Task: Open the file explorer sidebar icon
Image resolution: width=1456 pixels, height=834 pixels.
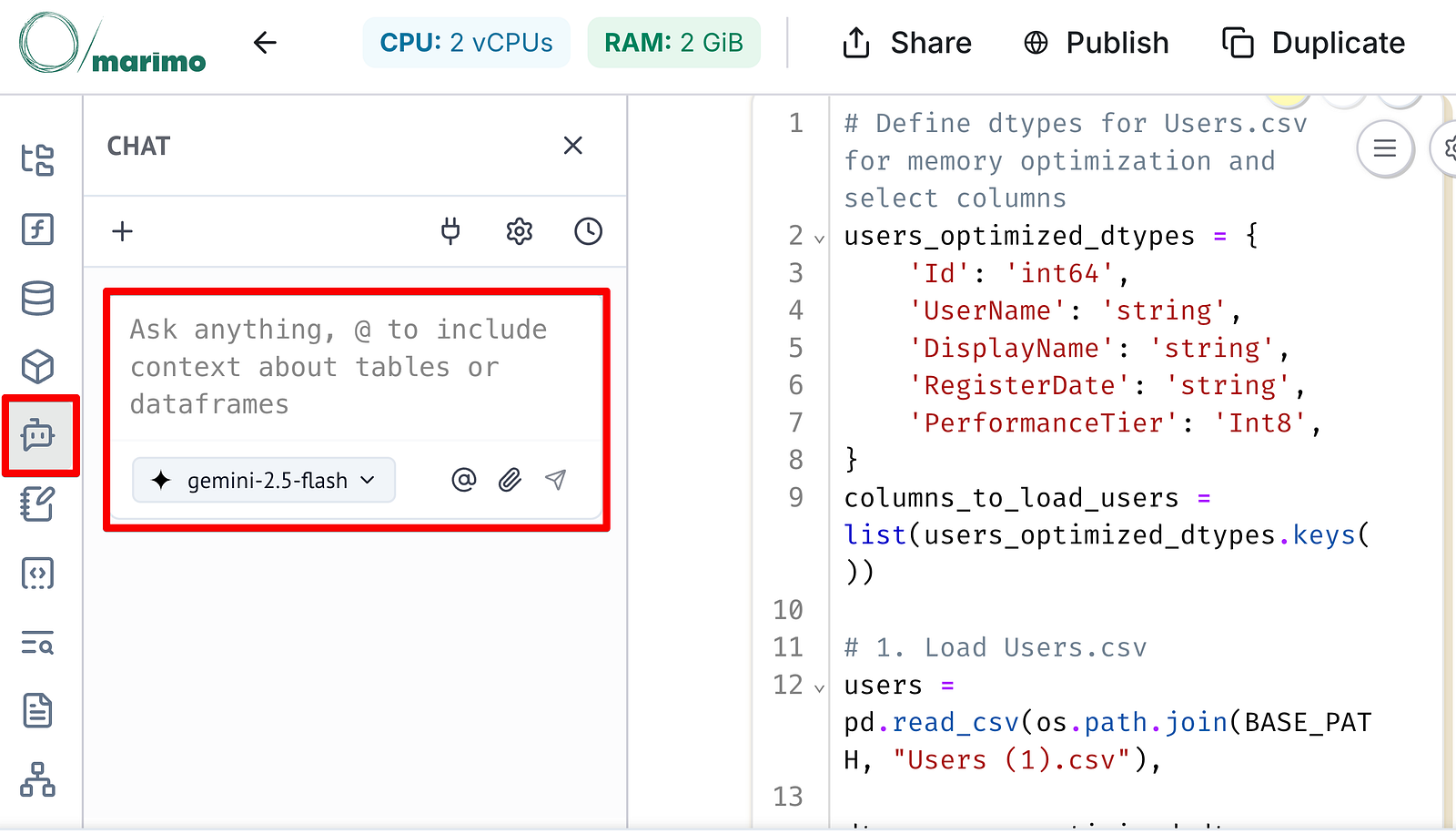Action: point(37,159)
